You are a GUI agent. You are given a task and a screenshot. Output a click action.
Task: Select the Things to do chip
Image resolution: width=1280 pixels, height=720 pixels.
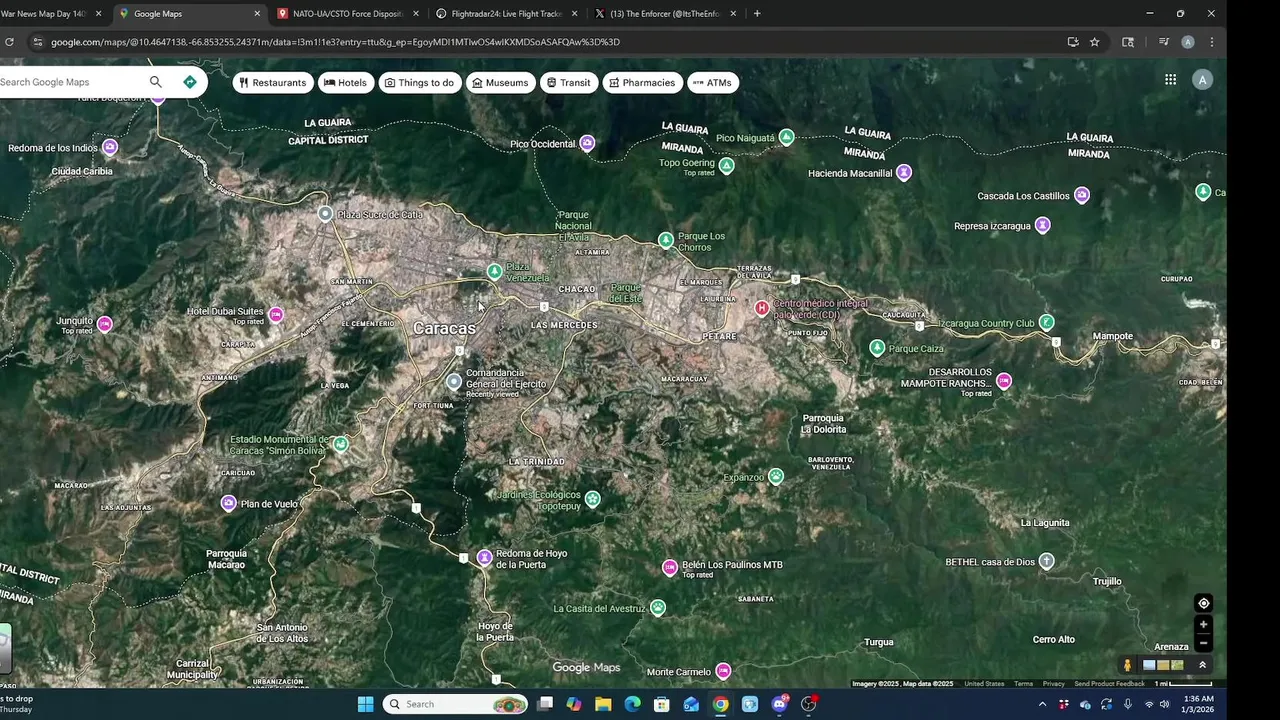pos(420,82)
